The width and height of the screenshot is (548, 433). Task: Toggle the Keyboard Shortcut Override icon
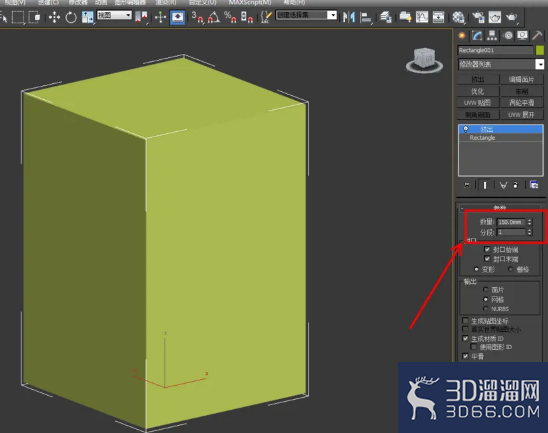(x=178, y=17)
